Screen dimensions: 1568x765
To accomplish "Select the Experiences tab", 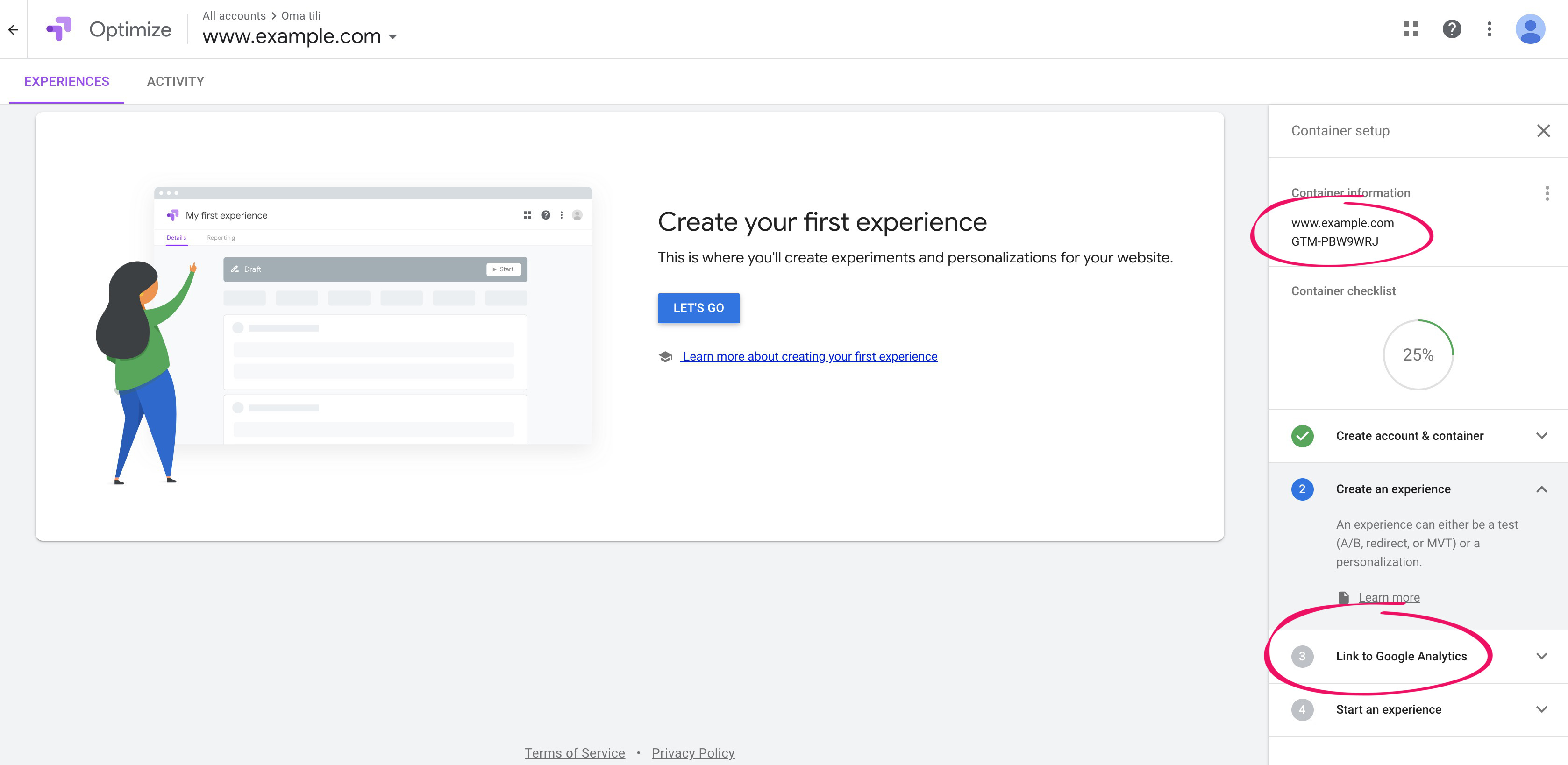I will 66,82.
